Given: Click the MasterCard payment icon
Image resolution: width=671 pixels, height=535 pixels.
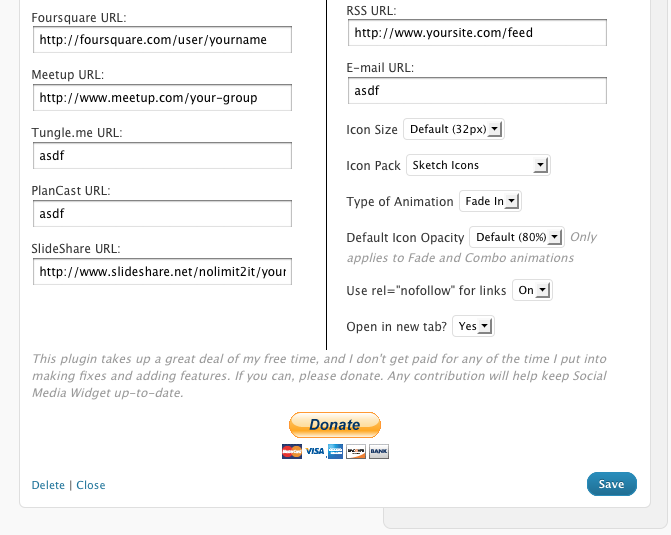Looking at the screenshot, I should pos(292,452).
